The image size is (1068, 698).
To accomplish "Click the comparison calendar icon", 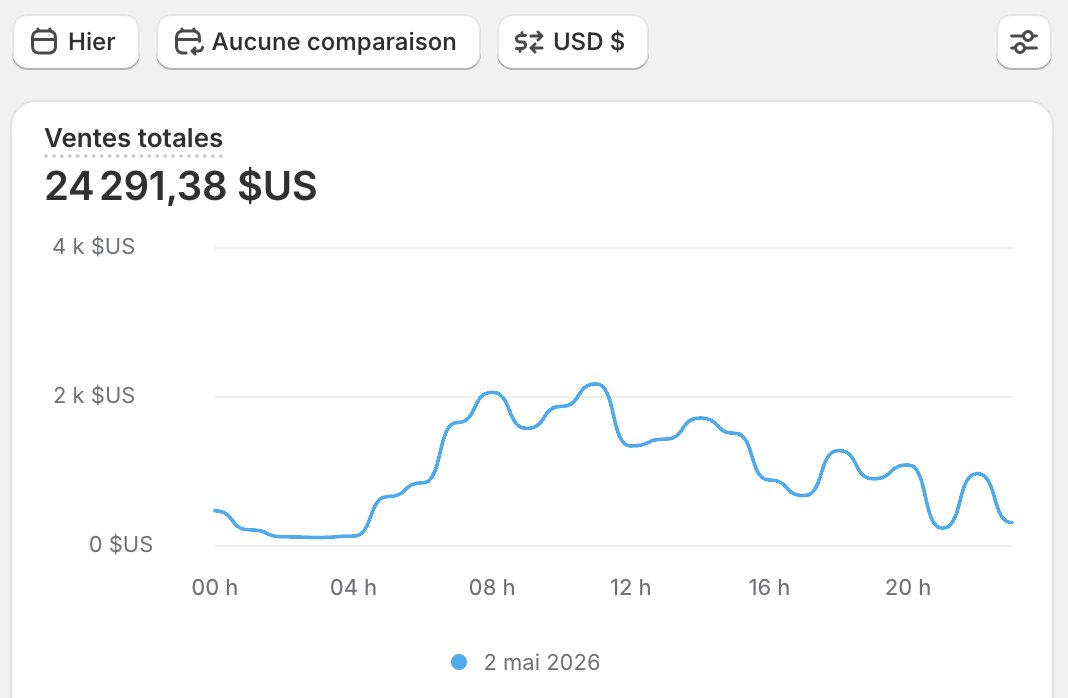I will coord(189,42).
